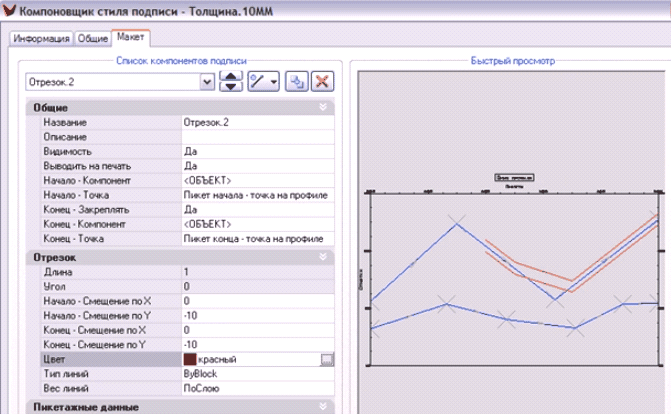Open color picker via Цвет browse button

(326, 359)
